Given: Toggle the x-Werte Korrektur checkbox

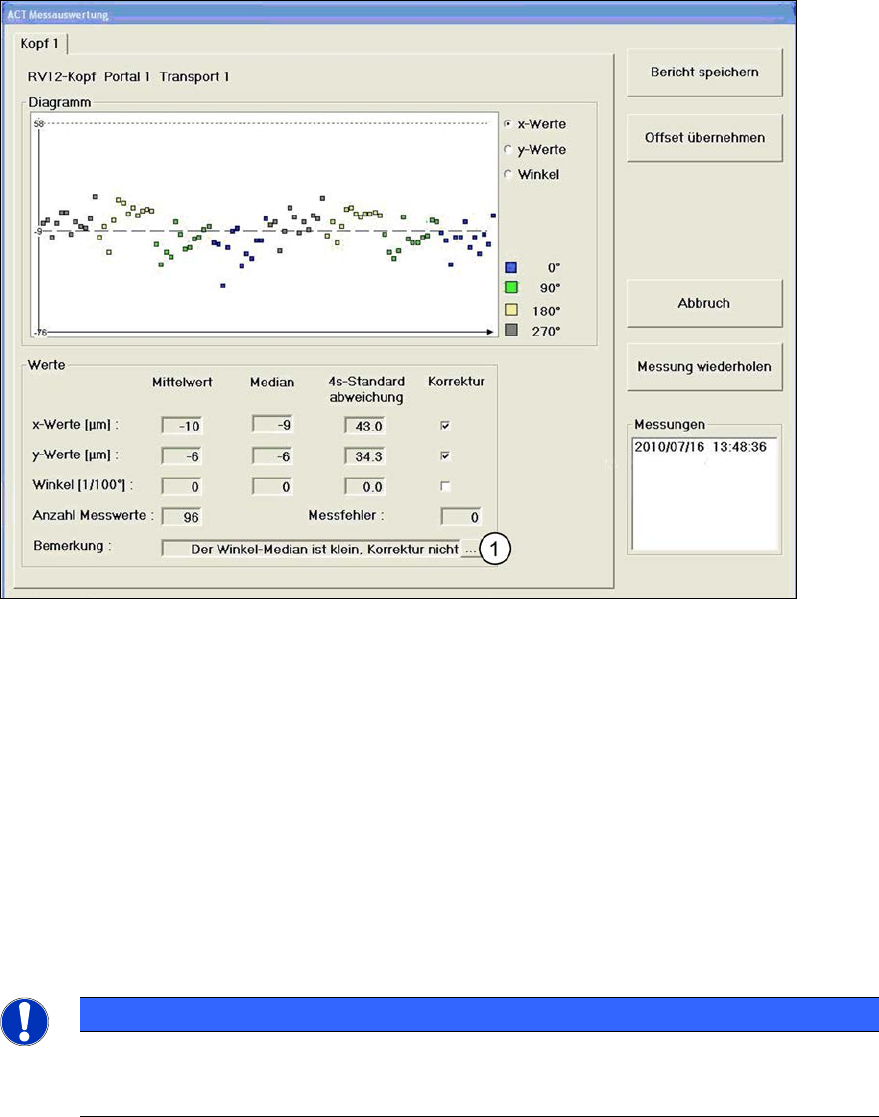Looking at the screenshot, I should tap(445, 425).
